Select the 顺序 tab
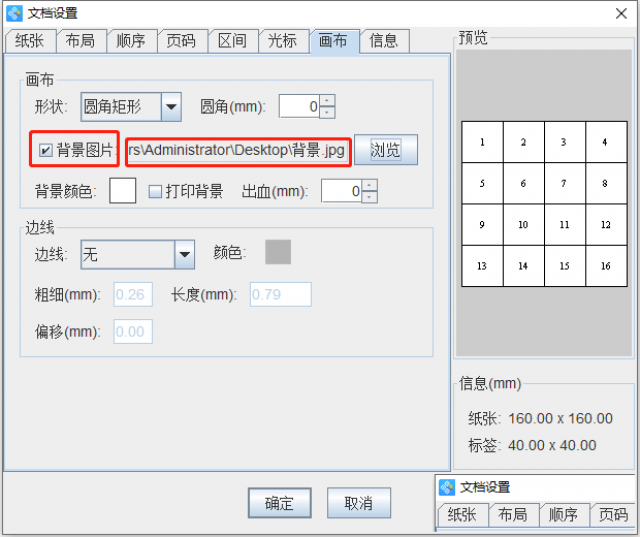 131,41
